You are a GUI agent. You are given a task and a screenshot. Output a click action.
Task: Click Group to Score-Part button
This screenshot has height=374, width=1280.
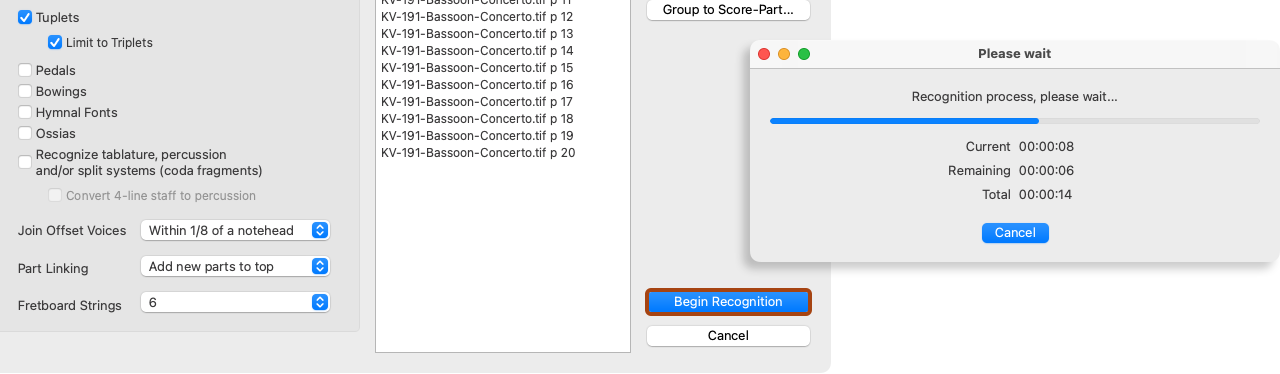click(x=728, y=10)
